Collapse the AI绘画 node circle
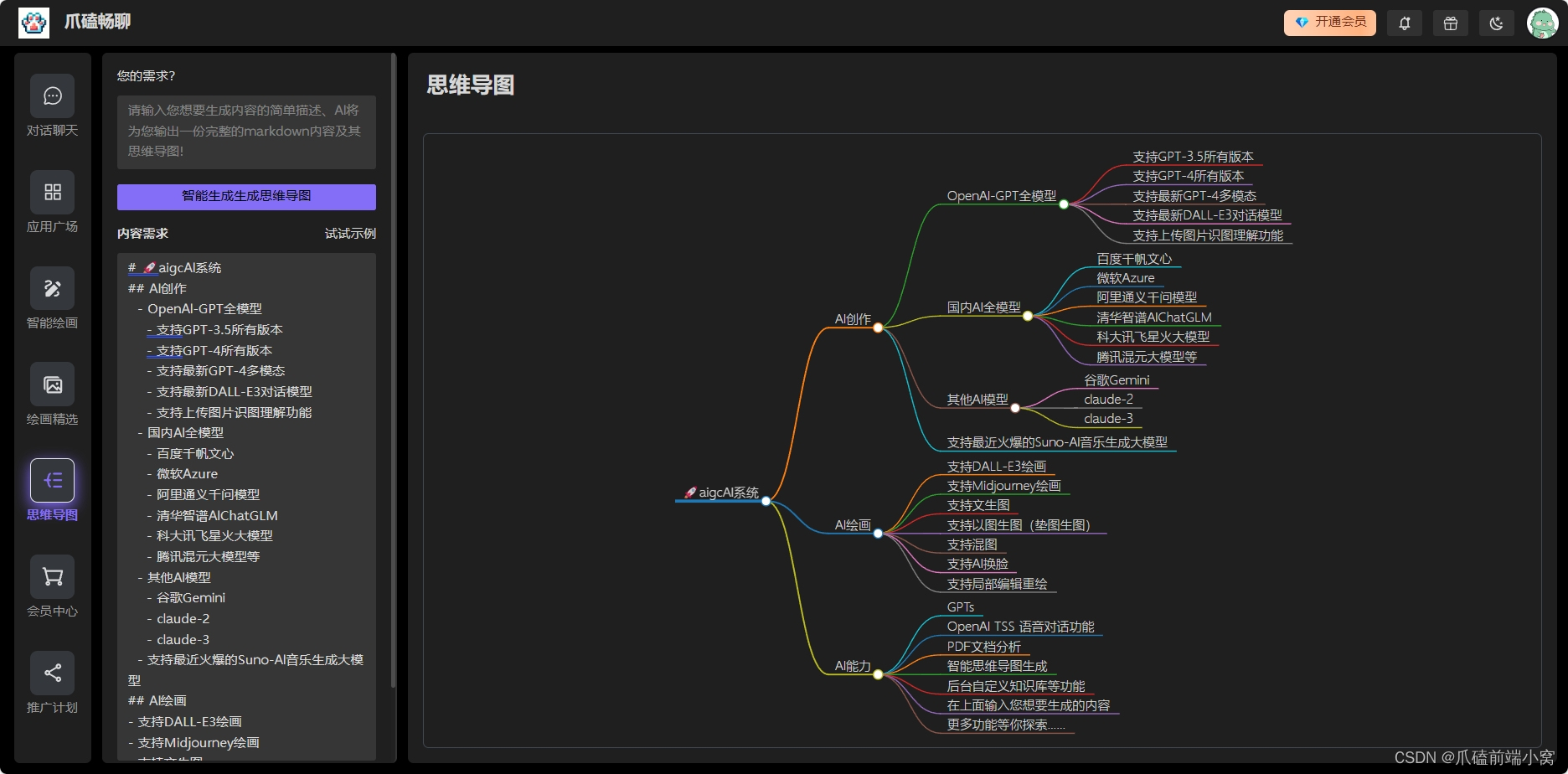The image size is (1568, 774). (878, 534)
